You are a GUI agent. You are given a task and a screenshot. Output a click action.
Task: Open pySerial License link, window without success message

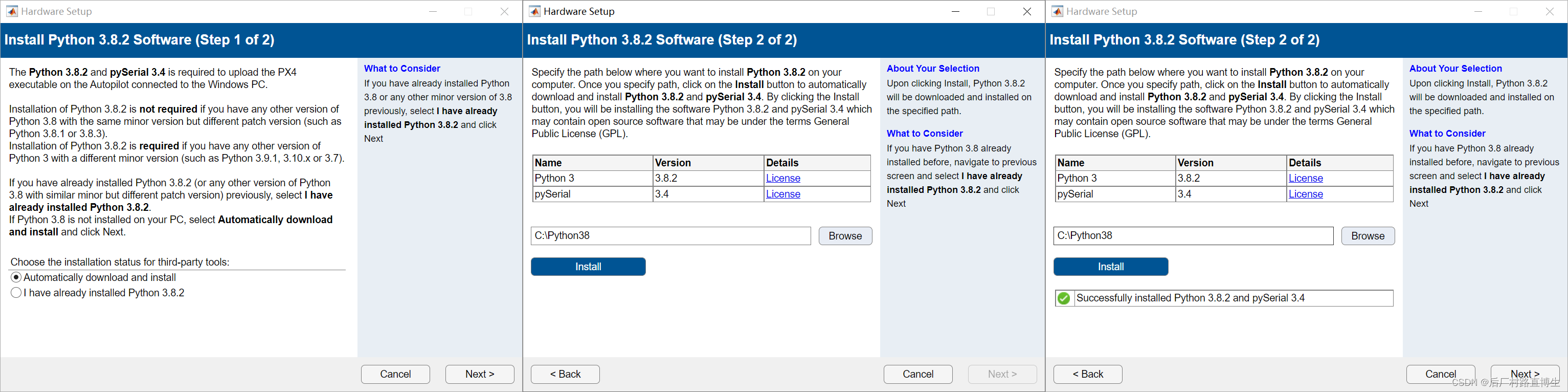[x=783, y=194]
